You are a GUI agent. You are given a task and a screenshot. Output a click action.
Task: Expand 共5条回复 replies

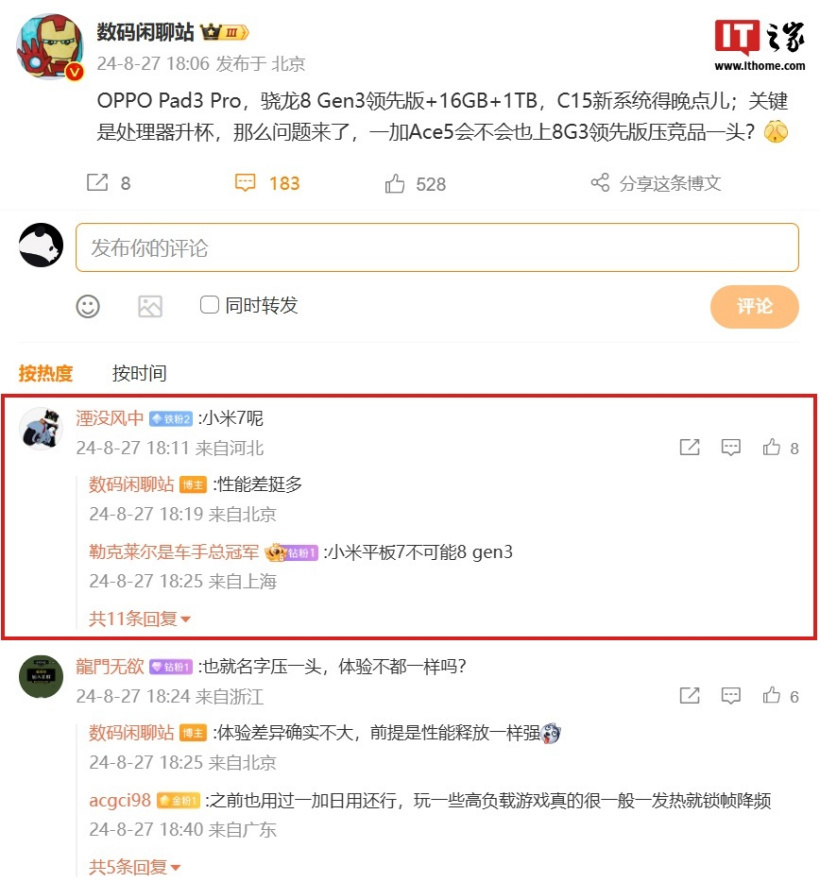coord(134,867)
